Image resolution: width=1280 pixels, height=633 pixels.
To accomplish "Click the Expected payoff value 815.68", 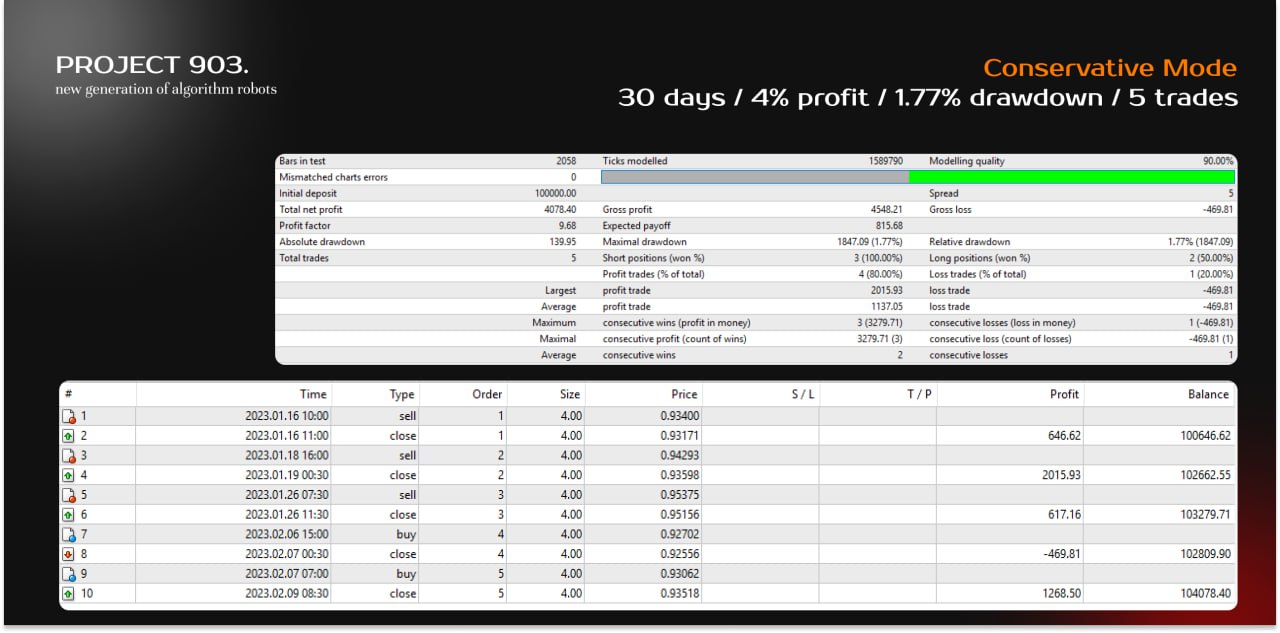I will pyautogui.click(x=888, y=226).
